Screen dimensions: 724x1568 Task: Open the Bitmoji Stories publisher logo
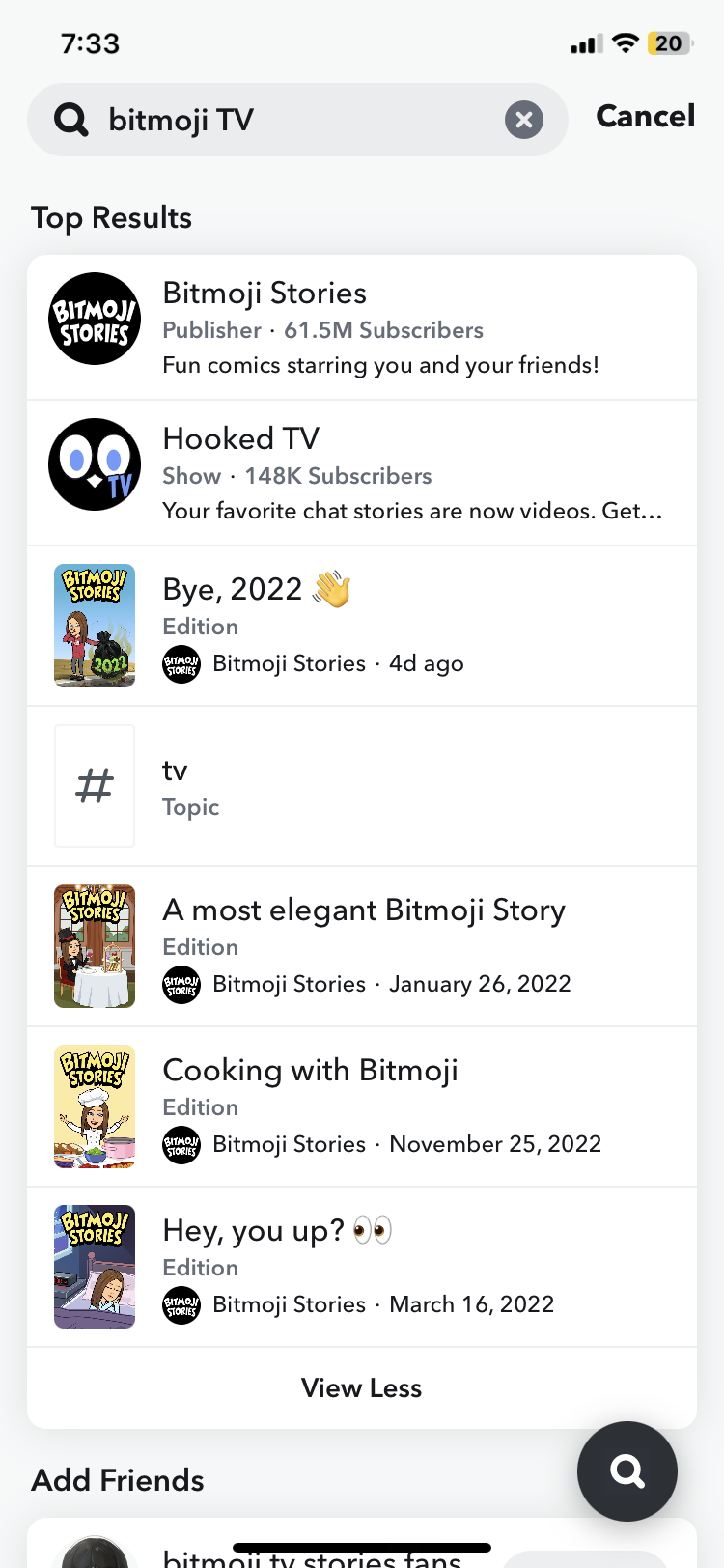coord(95,319)
